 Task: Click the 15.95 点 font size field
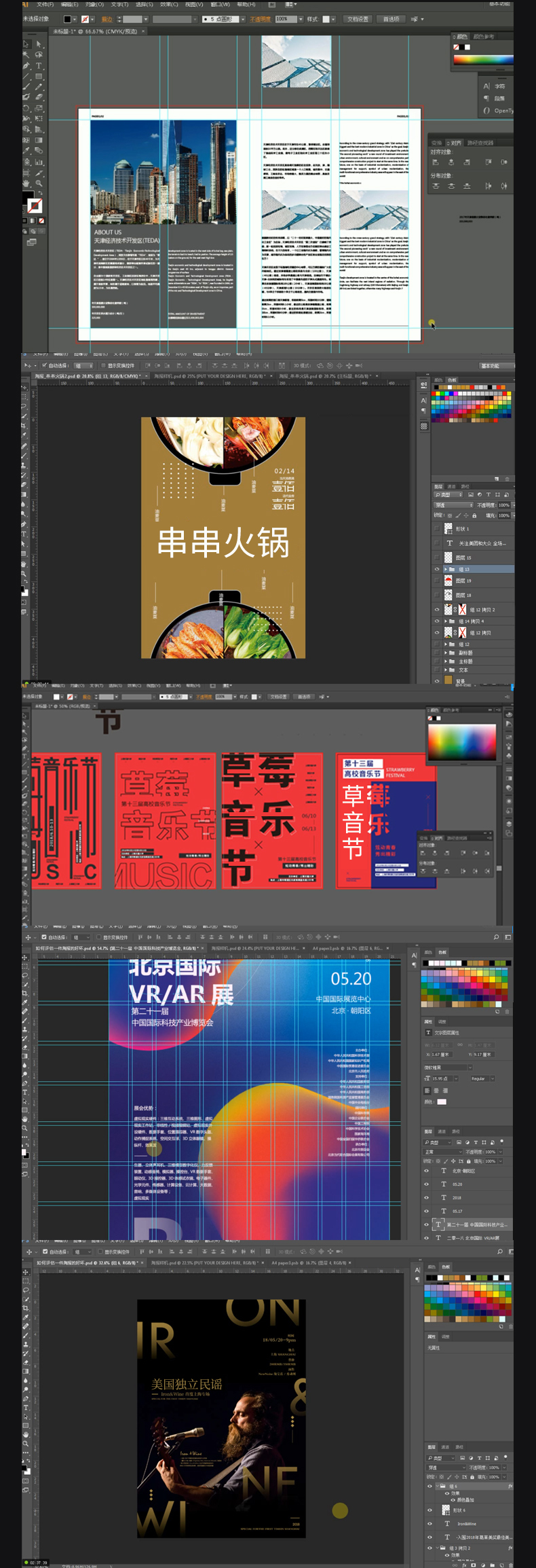pos(443,1078)
